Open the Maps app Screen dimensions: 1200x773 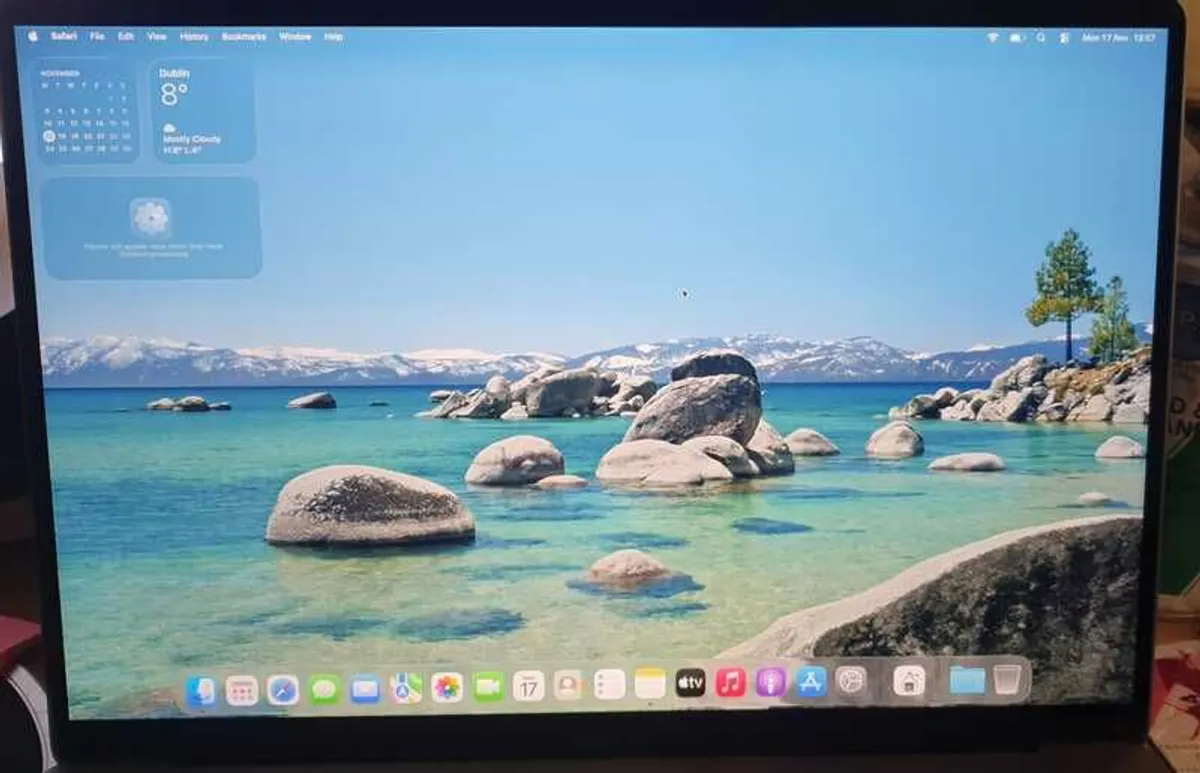404,686
